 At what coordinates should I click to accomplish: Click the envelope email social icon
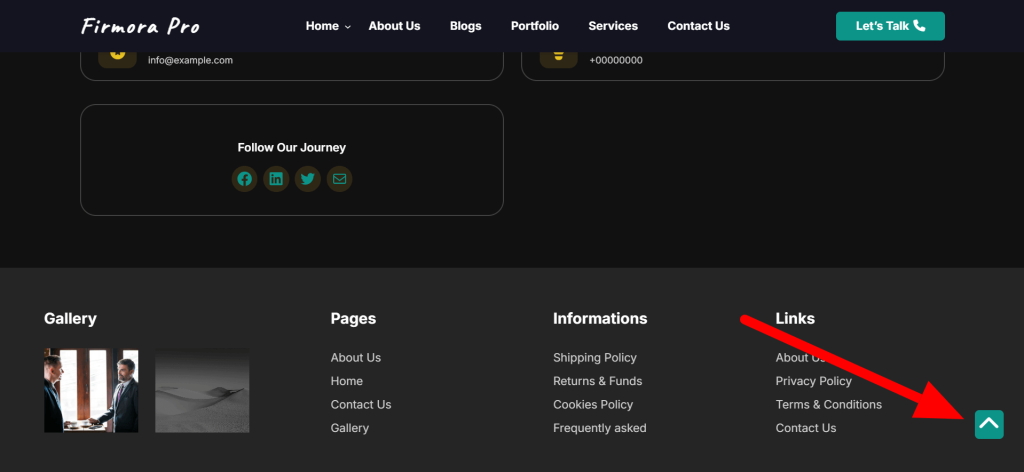pyautogui.click(x=339, y=179)
